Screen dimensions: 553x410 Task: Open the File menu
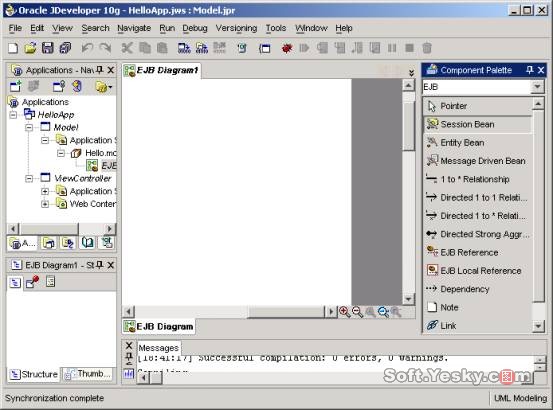coord(15,28)
